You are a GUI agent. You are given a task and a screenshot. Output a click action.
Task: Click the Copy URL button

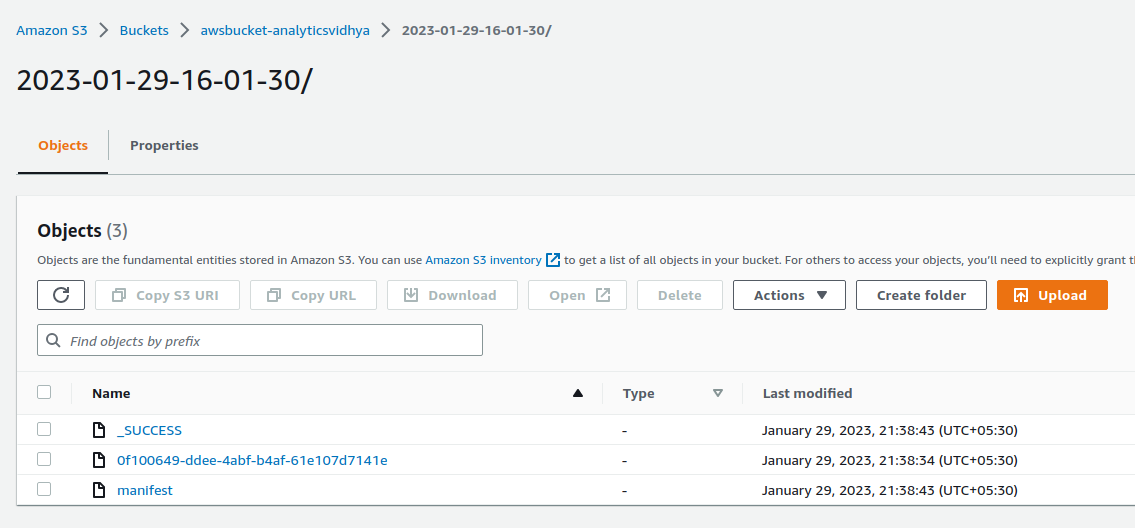point(313,295)
